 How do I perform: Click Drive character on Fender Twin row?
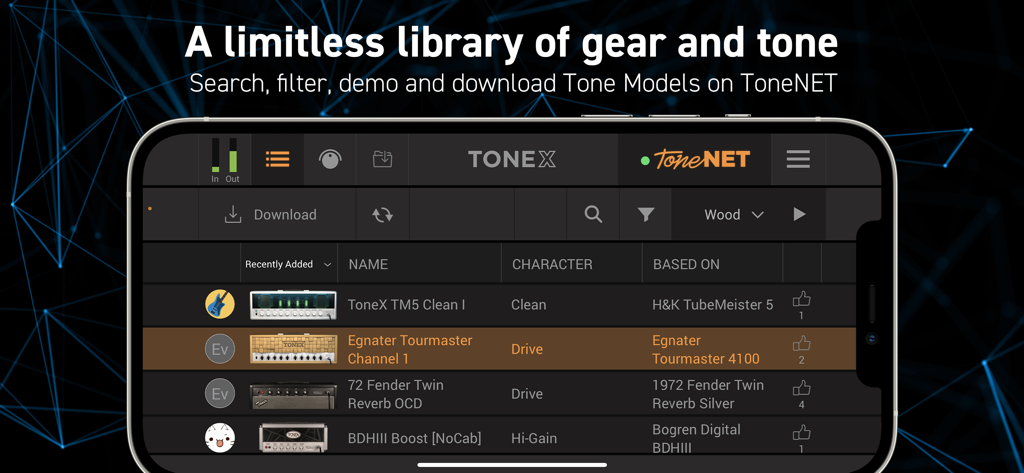point(527,394)
